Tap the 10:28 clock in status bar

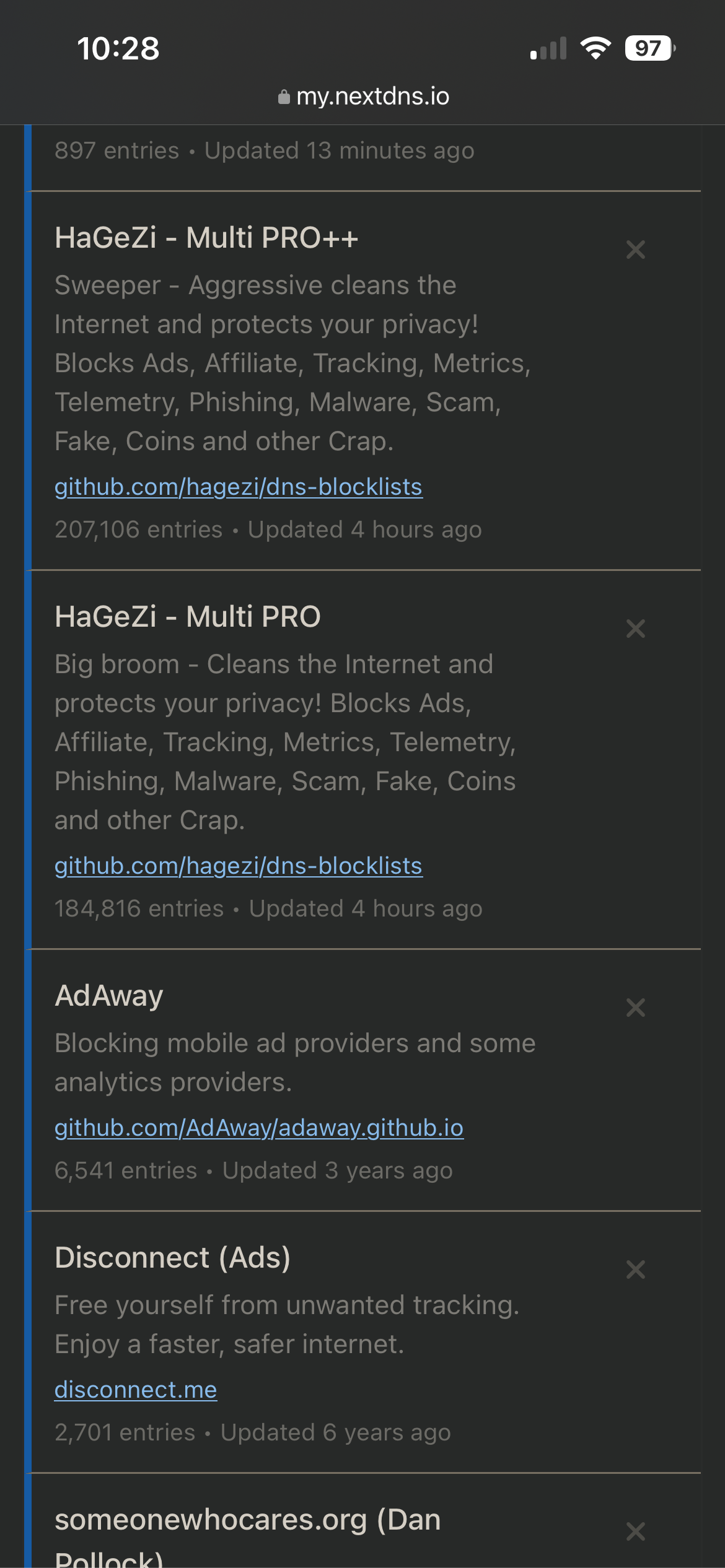coord(118,48)
